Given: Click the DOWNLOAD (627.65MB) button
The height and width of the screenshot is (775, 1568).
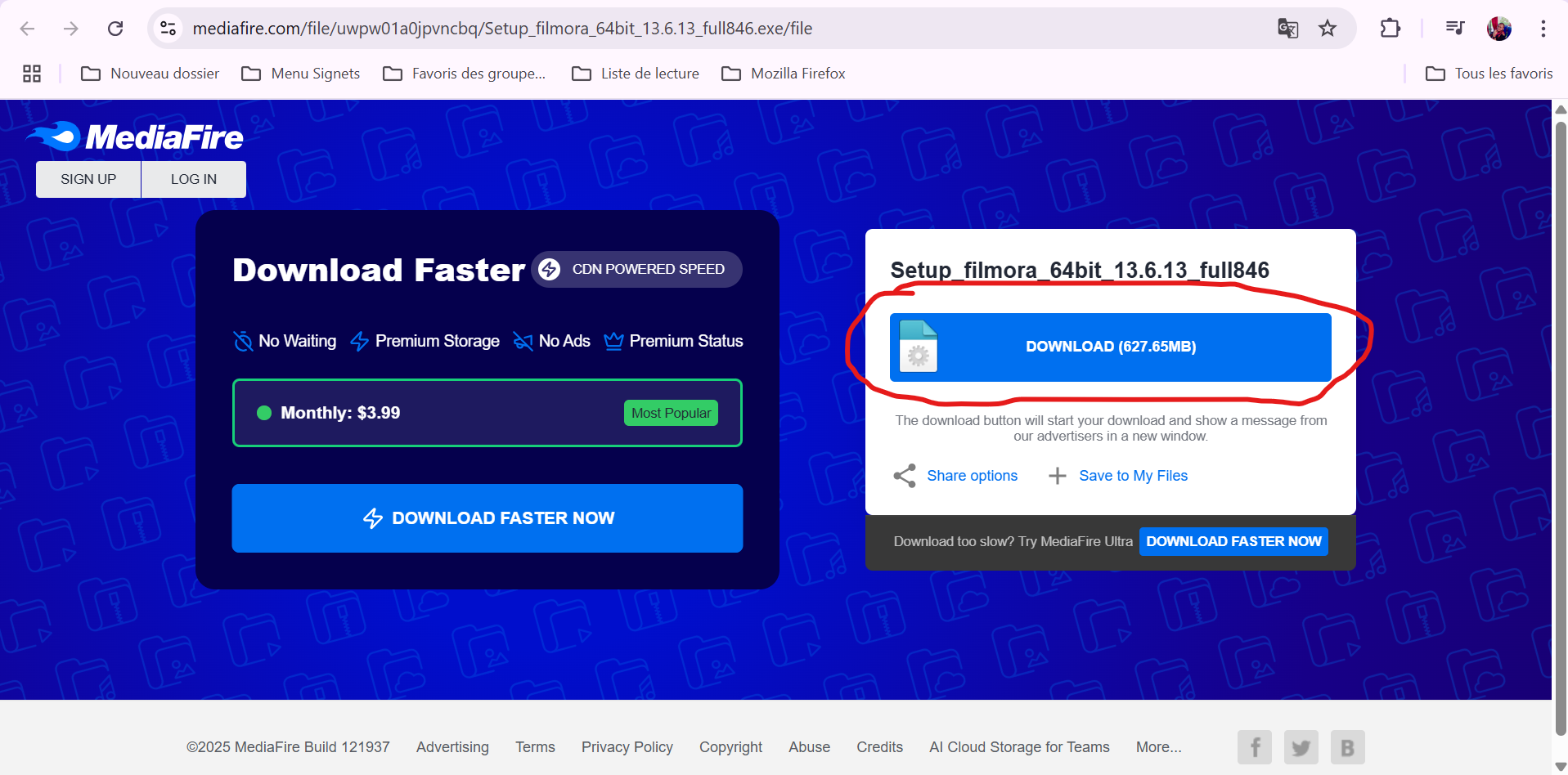Looking at the screenshot, I should coord(1110,347).
